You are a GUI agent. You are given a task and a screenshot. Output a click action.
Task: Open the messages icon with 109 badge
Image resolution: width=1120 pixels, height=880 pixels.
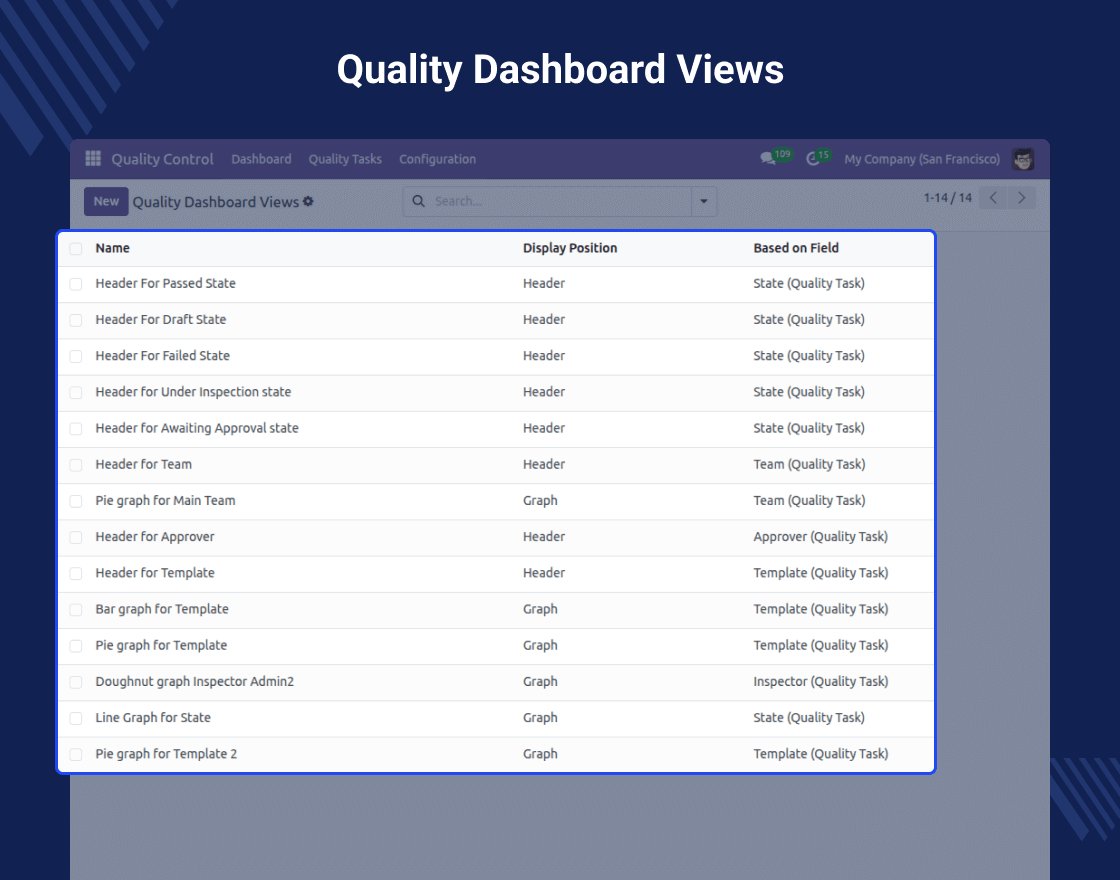pyautogui.click(x=776, y=157)
